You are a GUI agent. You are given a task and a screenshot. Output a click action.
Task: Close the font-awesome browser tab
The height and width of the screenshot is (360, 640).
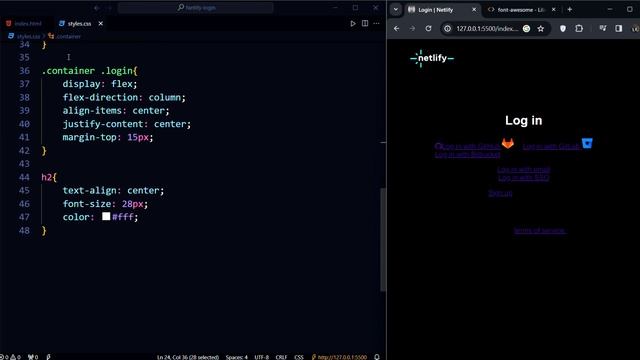[553, 9]
